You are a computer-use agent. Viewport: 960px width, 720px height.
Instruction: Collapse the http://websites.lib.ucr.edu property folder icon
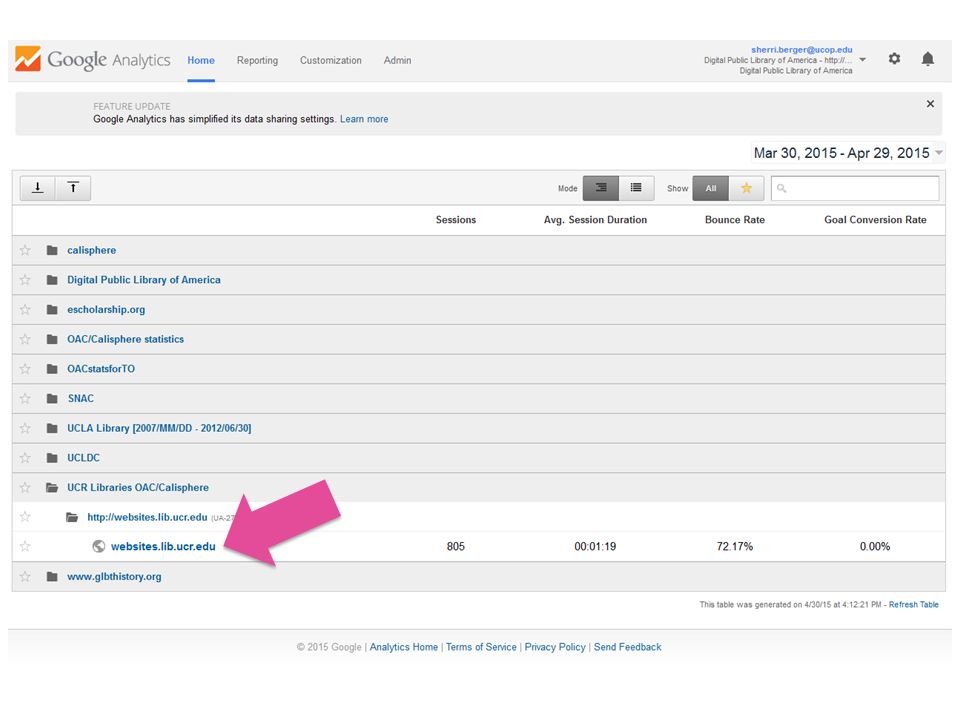(x=72, y=517)
